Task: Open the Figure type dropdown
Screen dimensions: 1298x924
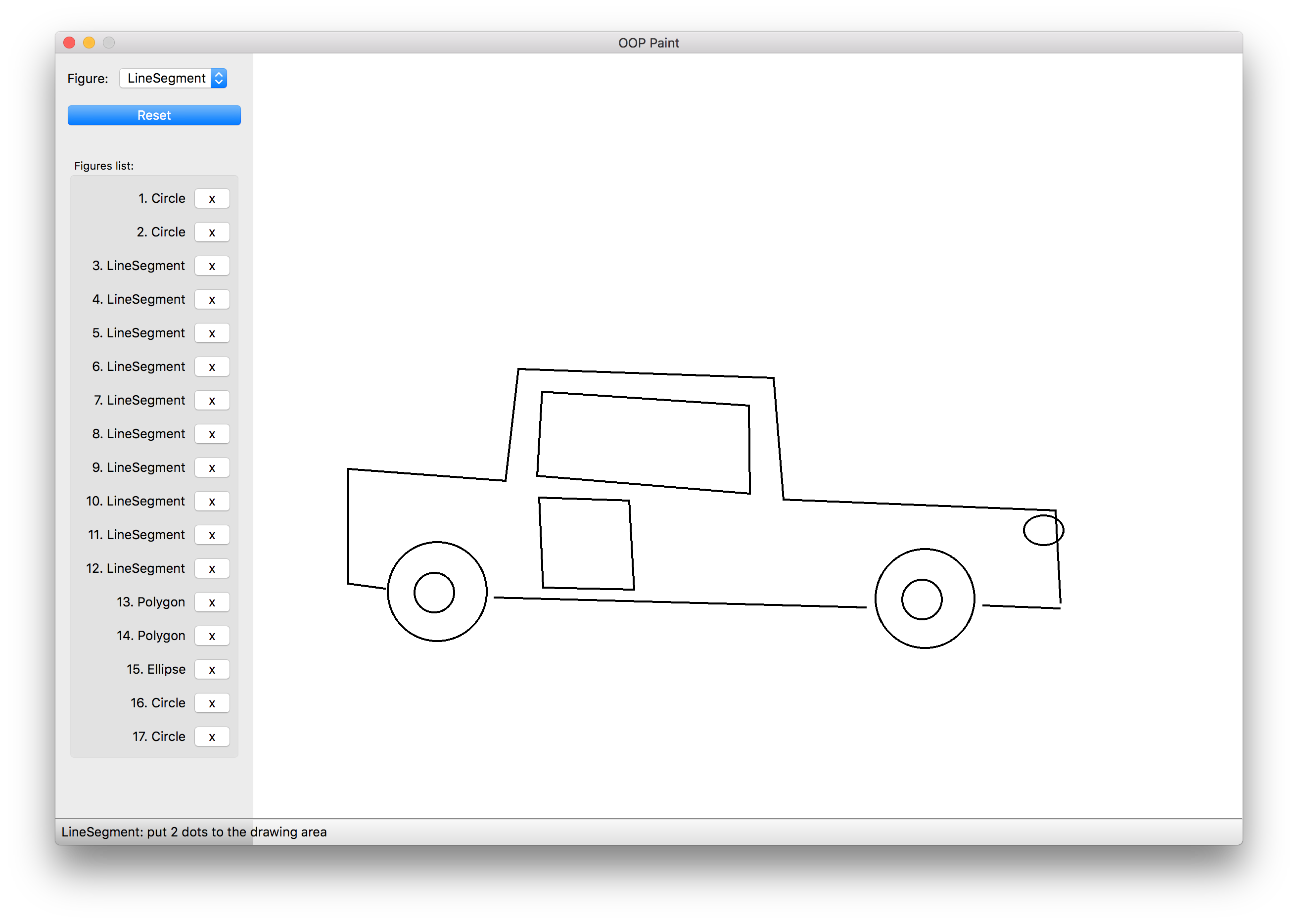Action: point(173,78)
